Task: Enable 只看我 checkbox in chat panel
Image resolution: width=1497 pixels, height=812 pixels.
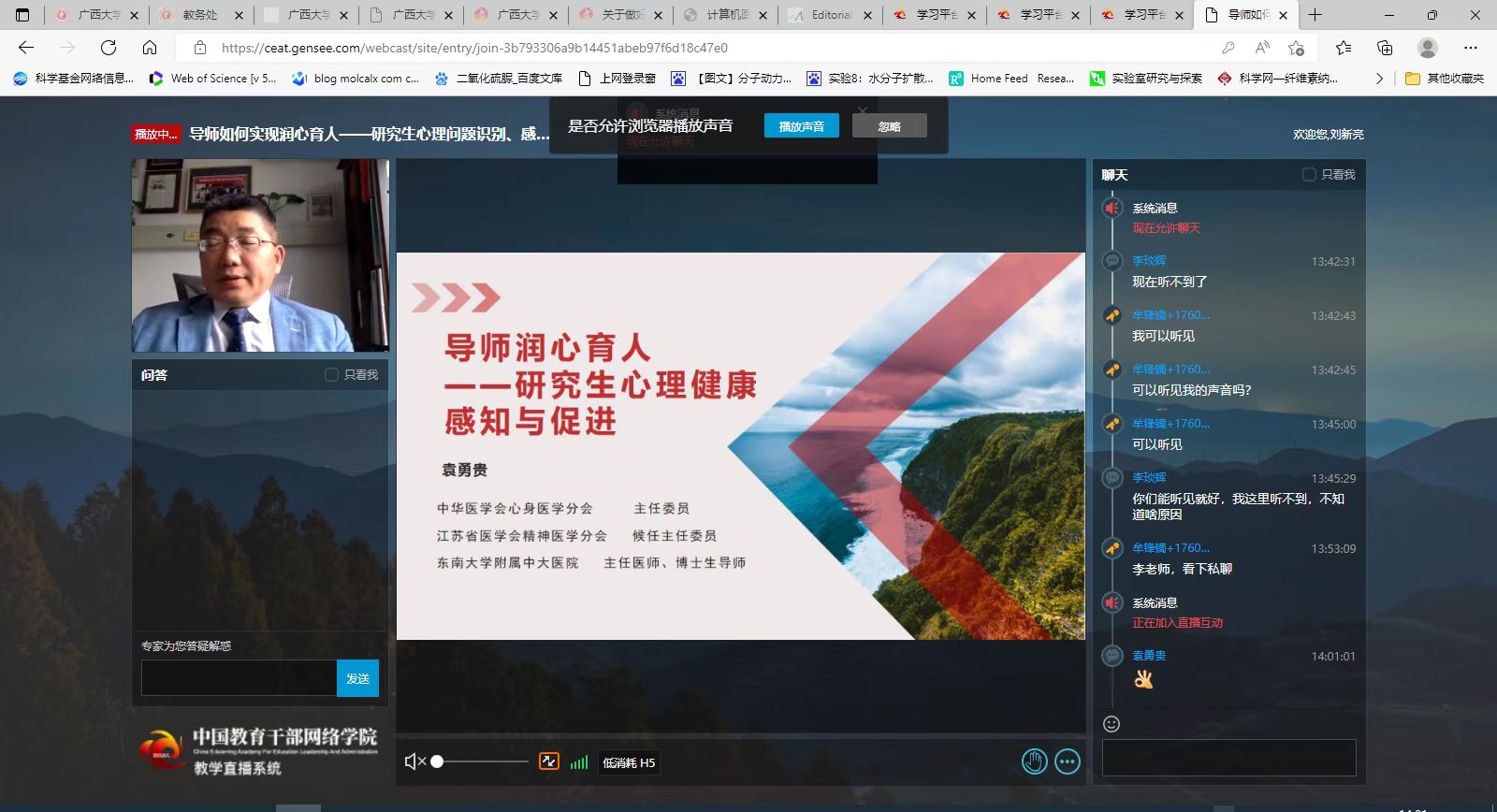Action: [x=1309, y=175]
